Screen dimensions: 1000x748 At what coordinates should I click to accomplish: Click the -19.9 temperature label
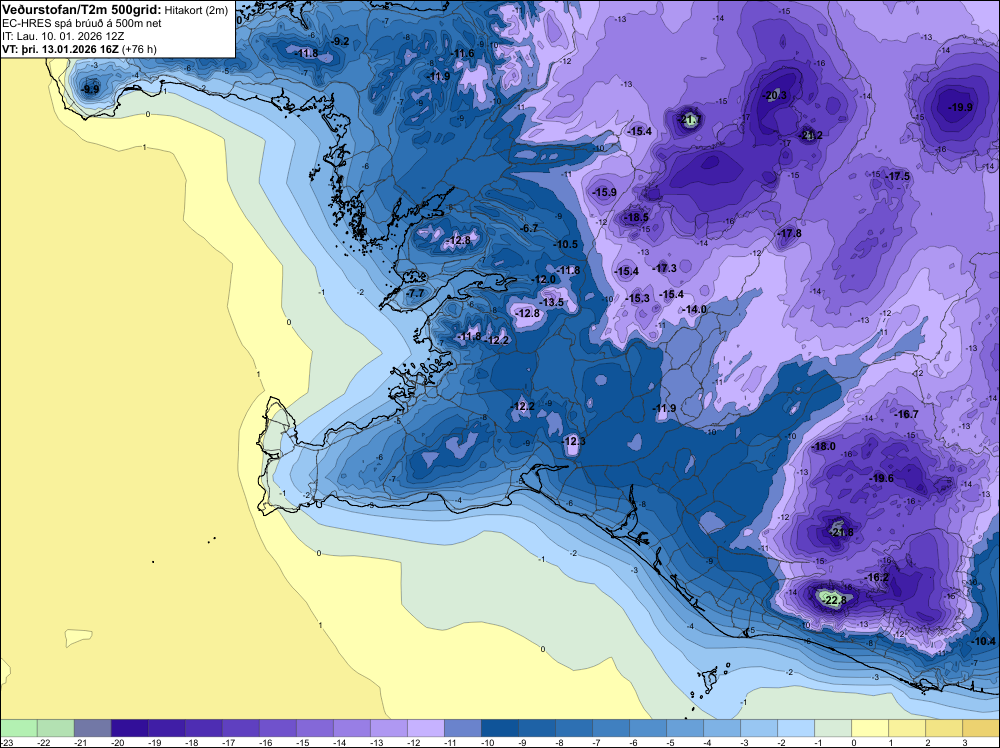pos(960,107)
